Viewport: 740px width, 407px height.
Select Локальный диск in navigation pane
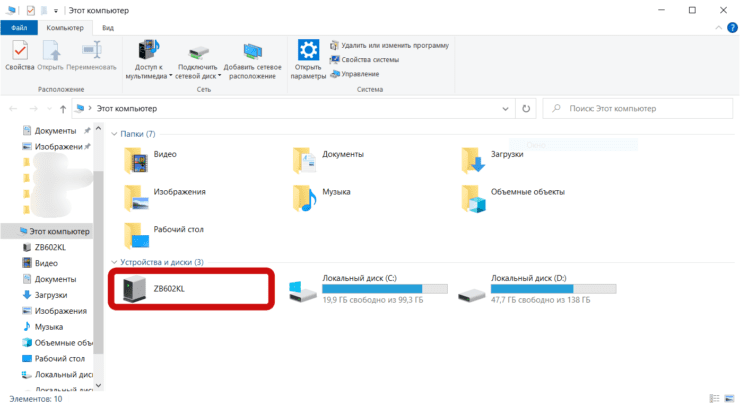[x=57, y=375]
